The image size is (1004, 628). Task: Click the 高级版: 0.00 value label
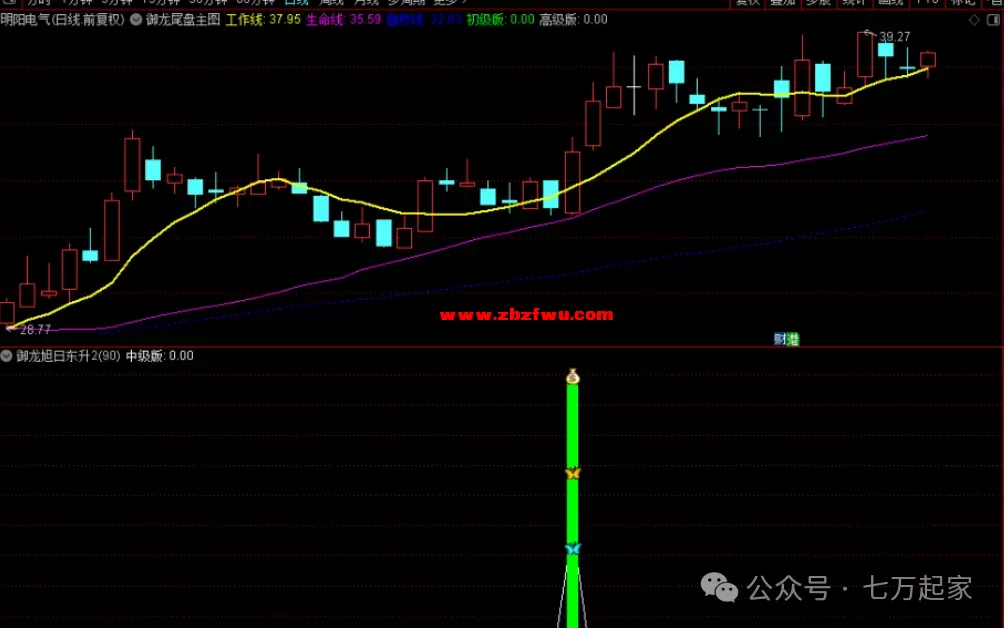pos(573,20)
